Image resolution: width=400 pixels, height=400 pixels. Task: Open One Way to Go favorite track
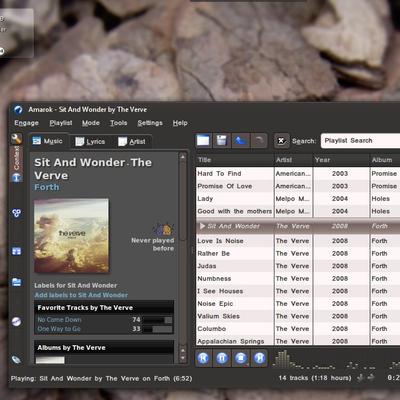pos(59,329)
